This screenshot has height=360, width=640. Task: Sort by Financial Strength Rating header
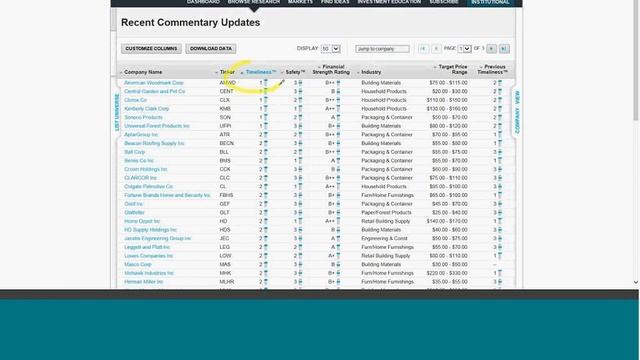331,69
